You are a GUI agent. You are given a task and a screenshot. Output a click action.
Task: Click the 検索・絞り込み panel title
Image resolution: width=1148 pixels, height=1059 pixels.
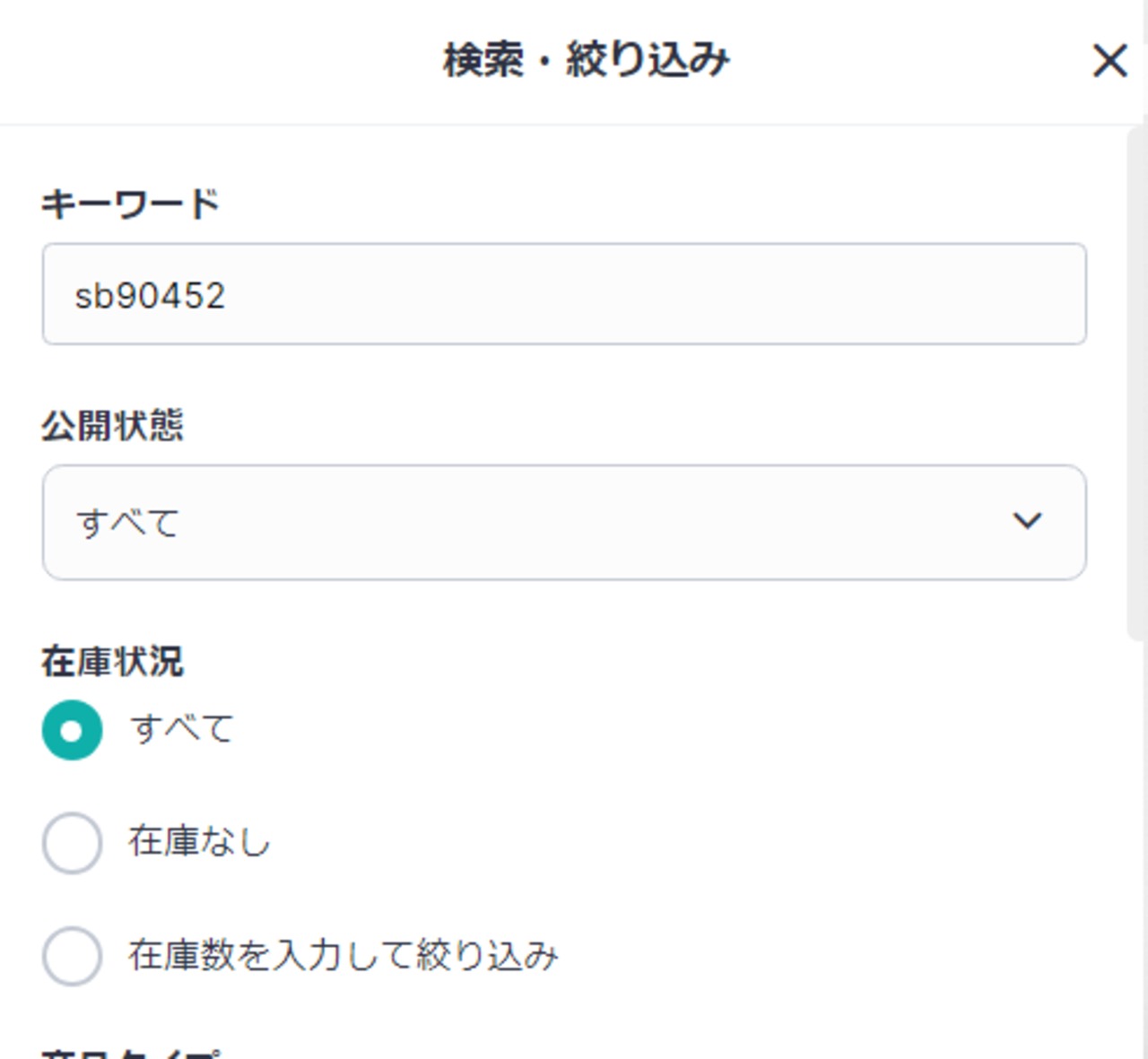[x=587, y=61]
